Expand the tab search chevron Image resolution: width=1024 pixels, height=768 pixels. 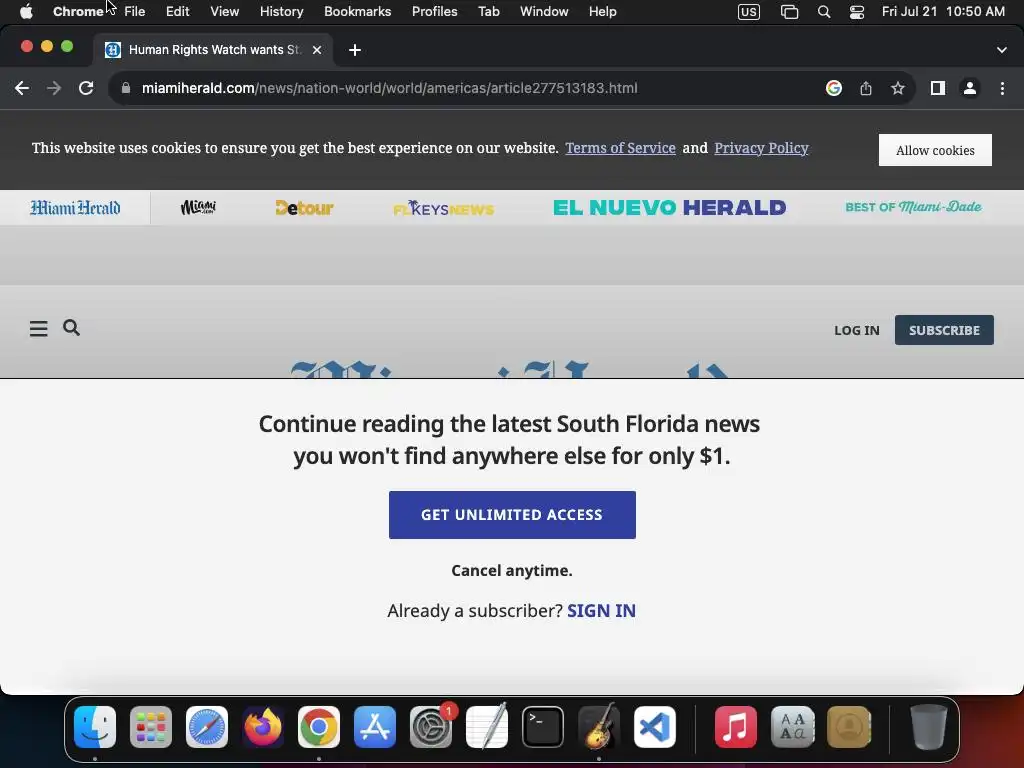coord(1002,50)
